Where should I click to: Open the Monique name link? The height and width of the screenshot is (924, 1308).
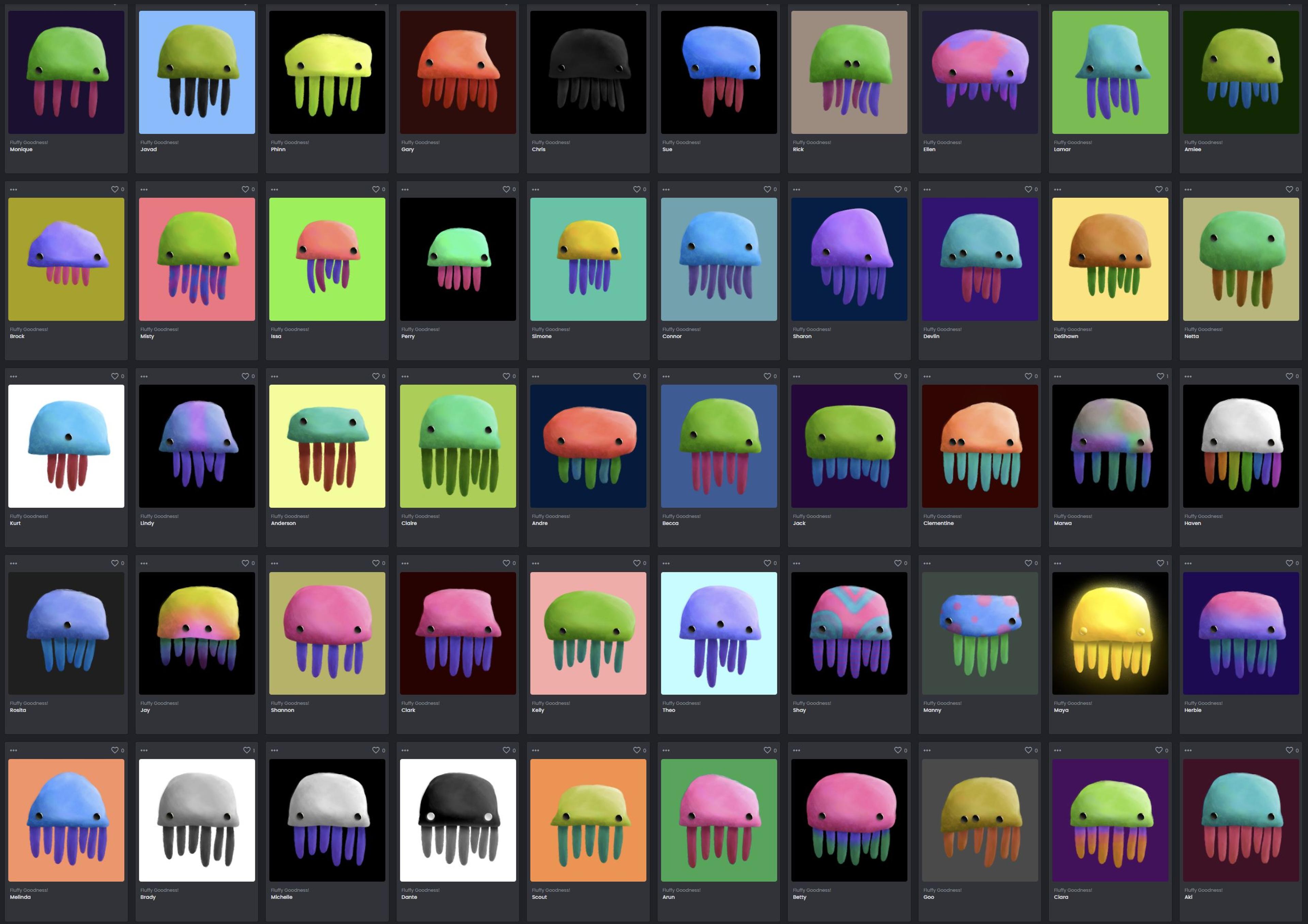pos(21,149)
